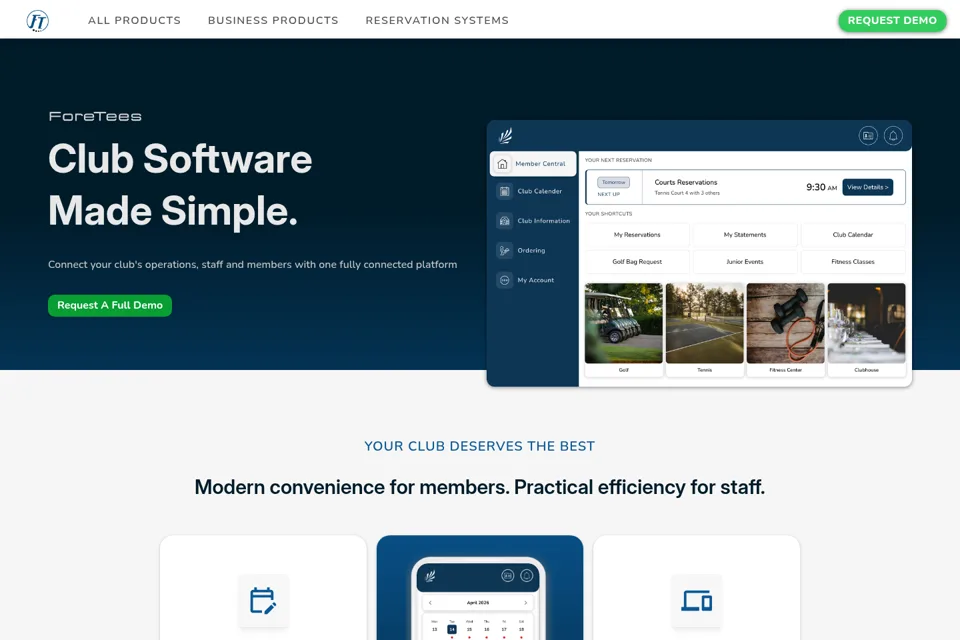Image resolution: width=960 pixels, height=640 pixels.
Task: Click the View Details button
Action: tap(868, 187)
